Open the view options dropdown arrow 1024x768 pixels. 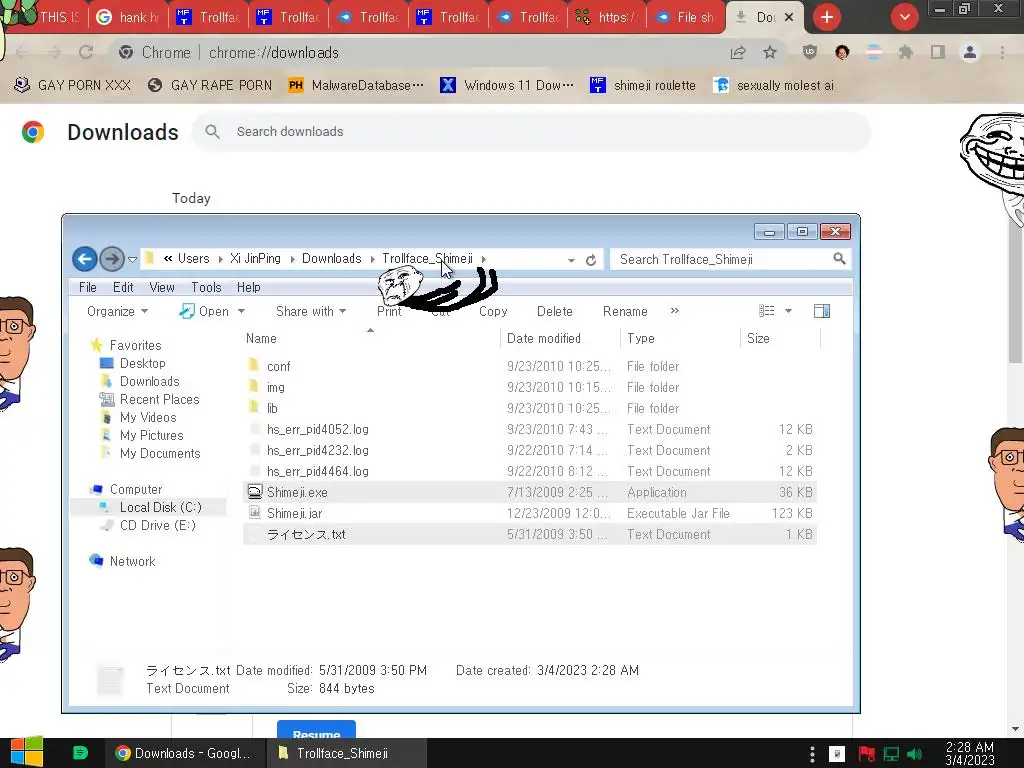[x=788, y=312]
